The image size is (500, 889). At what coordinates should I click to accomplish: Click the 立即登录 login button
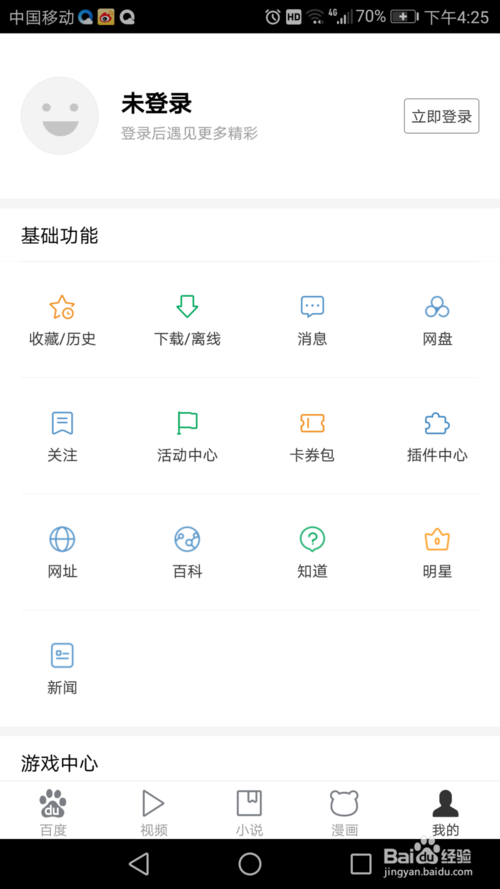pos(442,116)
